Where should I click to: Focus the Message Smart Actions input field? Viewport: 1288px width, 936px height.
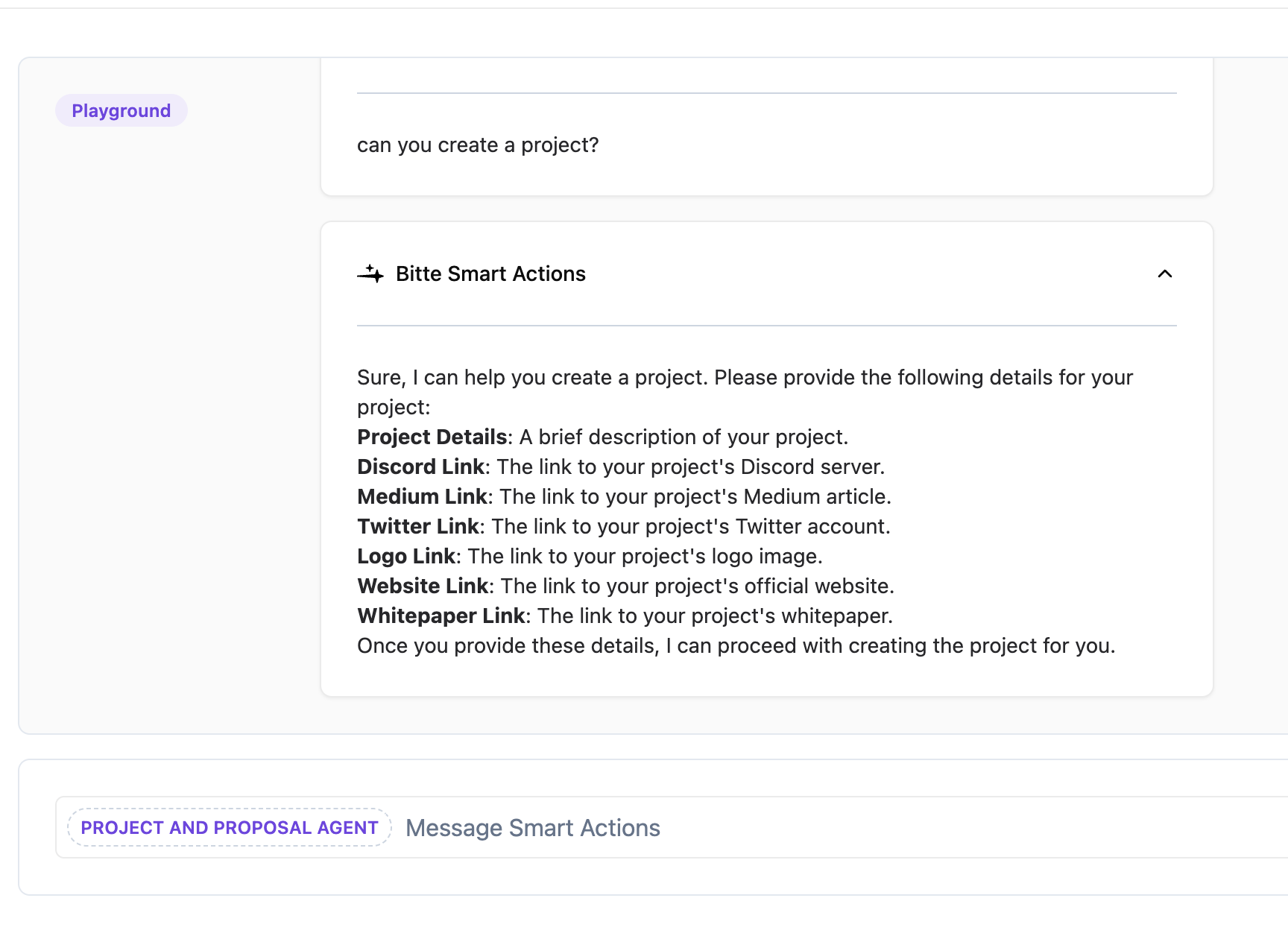[x=820, y=828]
